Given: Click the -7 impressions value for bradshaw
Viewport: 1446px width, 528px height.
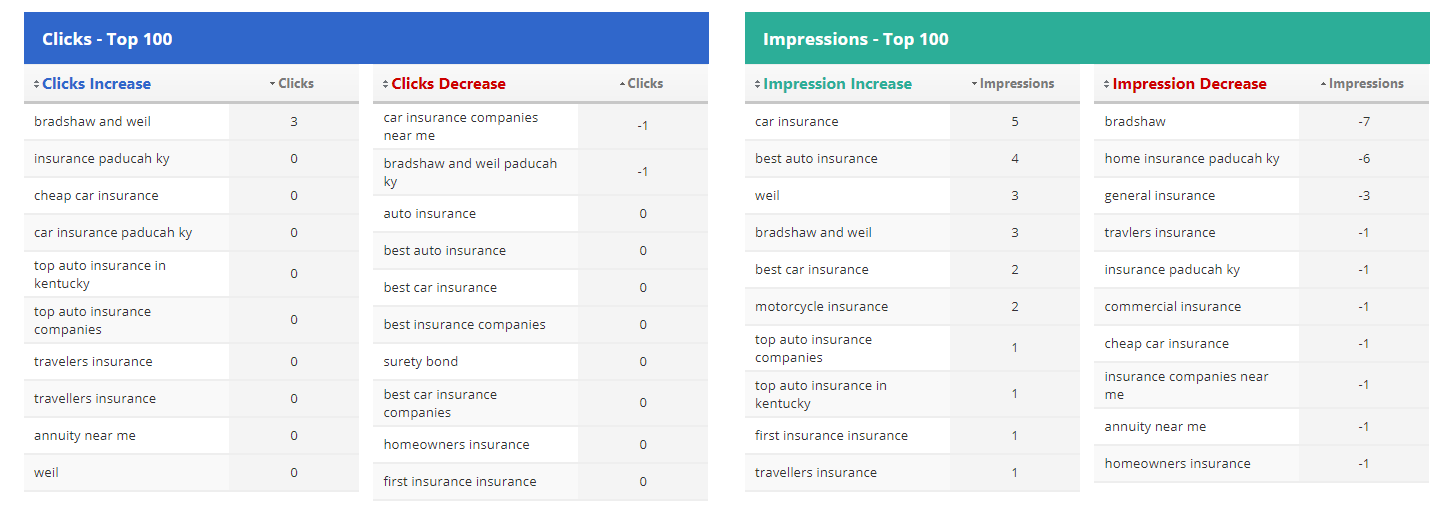Looking at the screenshot, I should pos(1363,122).
